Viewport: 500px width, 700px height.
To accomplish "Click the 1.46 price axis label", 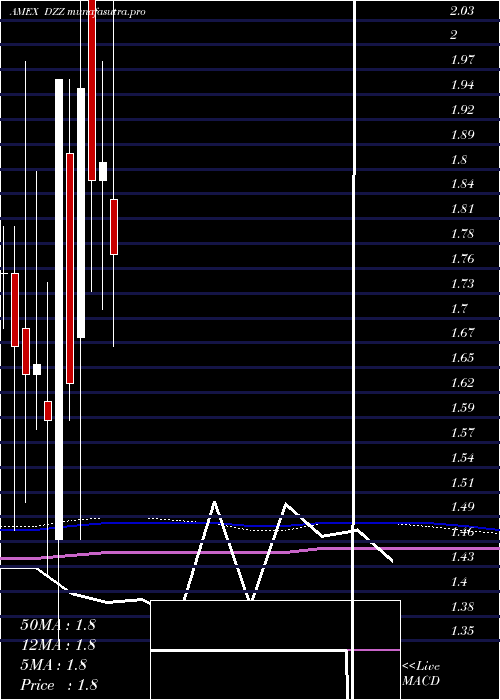I will click(x=462, y=532).
